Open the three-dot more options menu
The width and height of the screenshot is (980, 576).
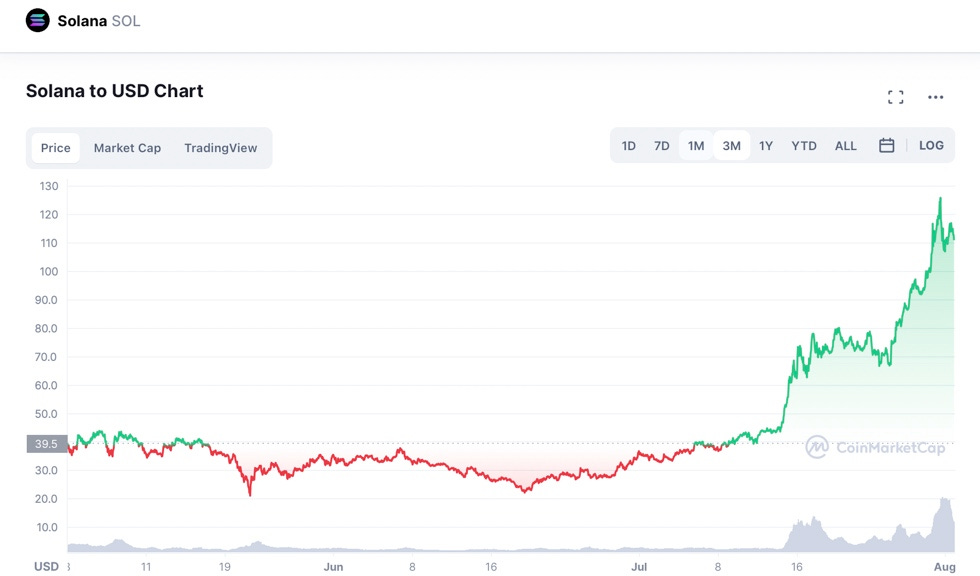pos(936,97)
